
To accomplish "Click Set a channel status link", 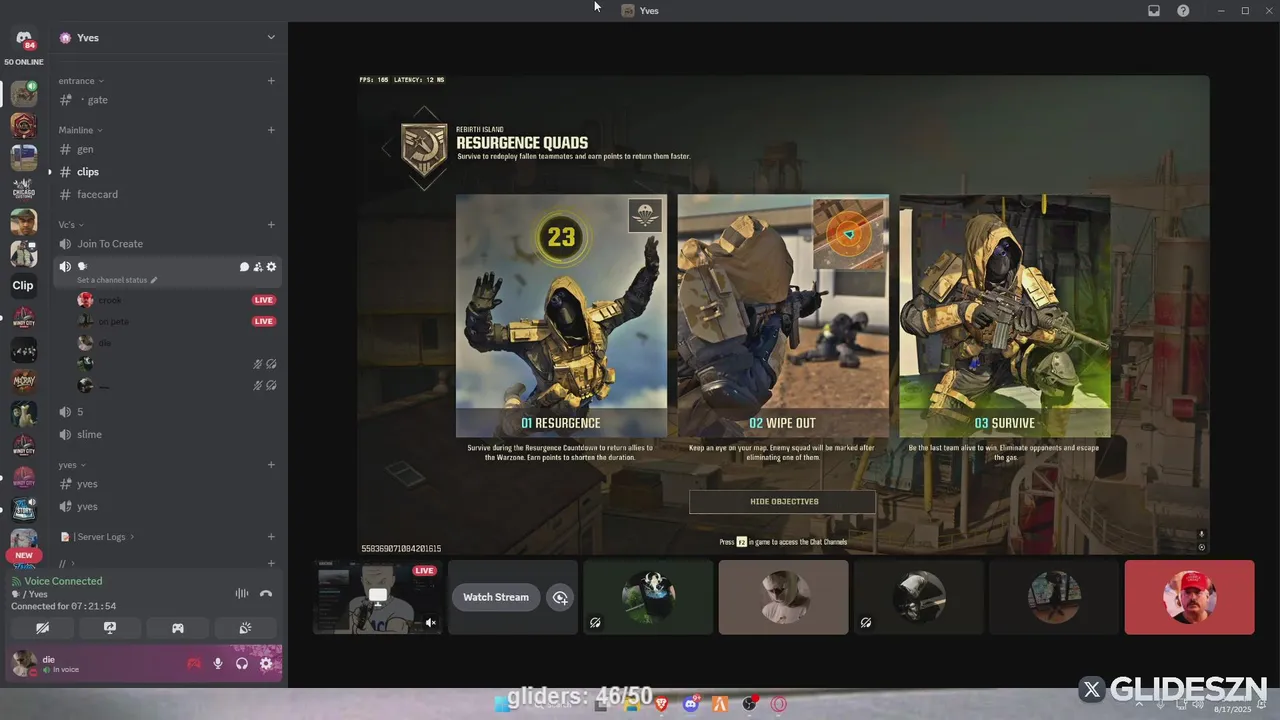I will [x=111, y=281].
